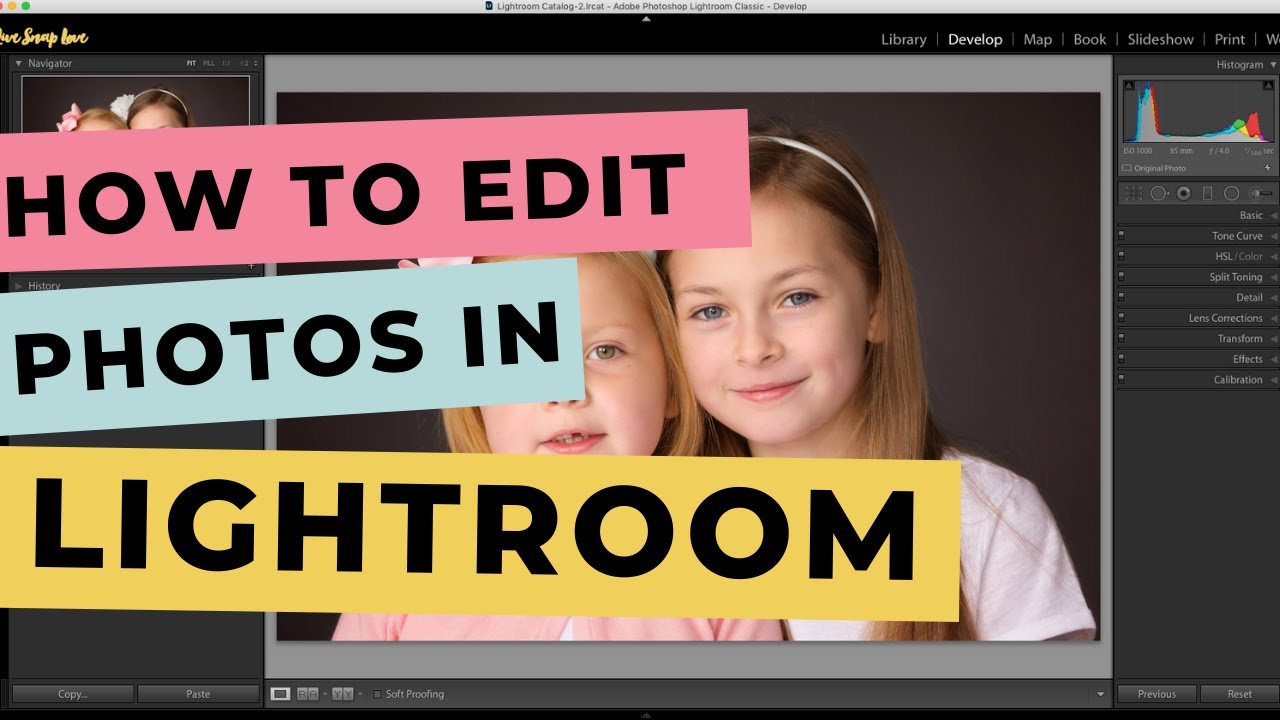Expand the History panel
Viewport: 1280px width, 720px height.
coord(18,286)
